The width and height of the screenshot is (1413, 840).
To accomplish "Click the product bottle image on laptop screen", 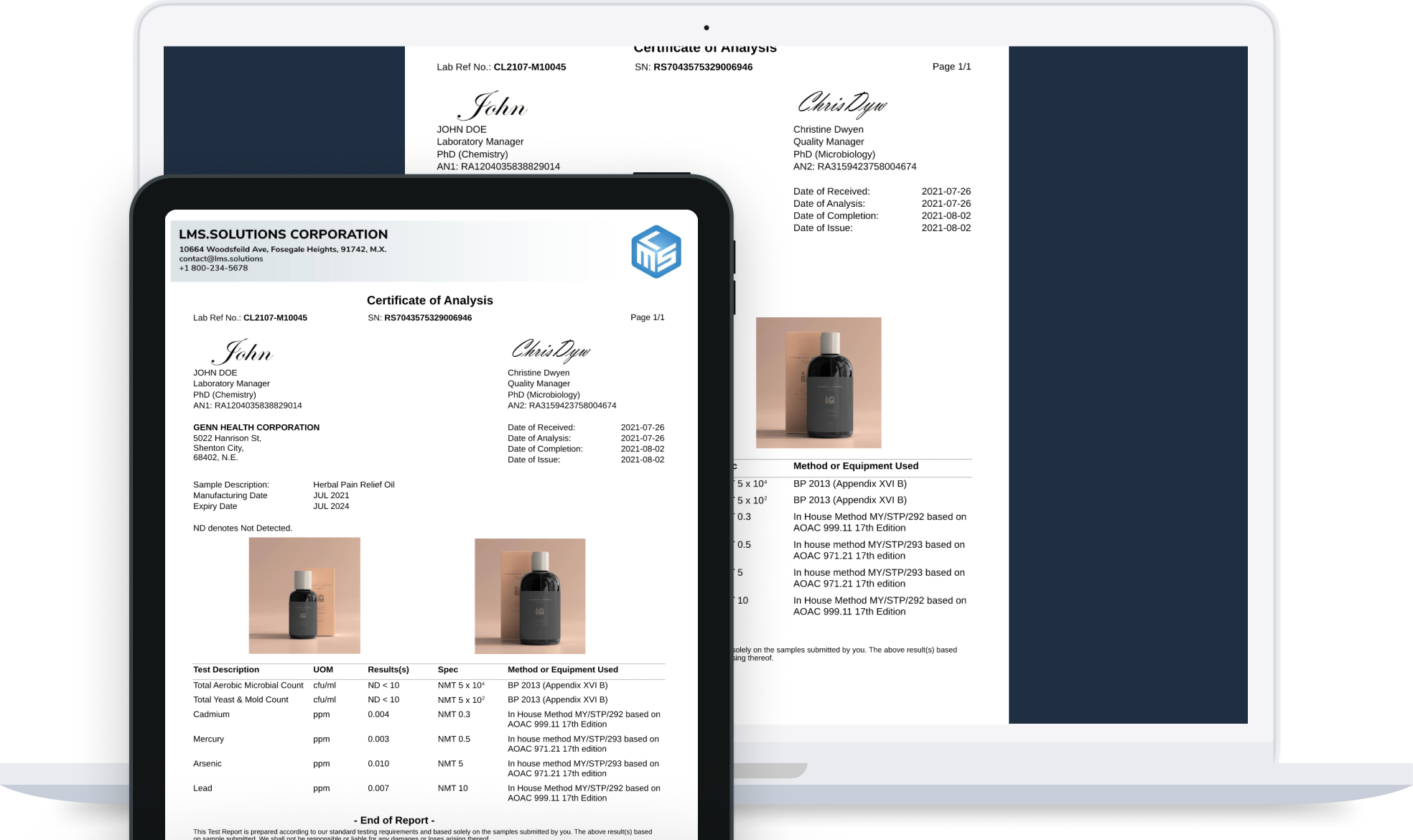I will tap(819, 383).
